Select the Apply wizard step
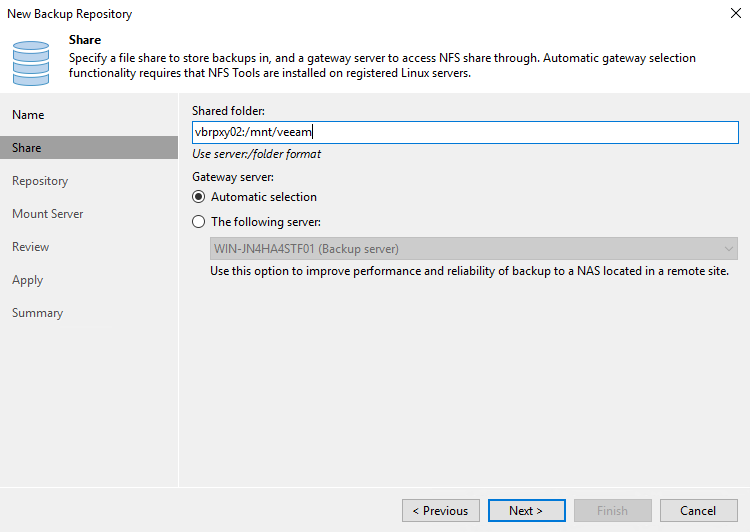This screenshot has width=750, height=532. [28, 280]
